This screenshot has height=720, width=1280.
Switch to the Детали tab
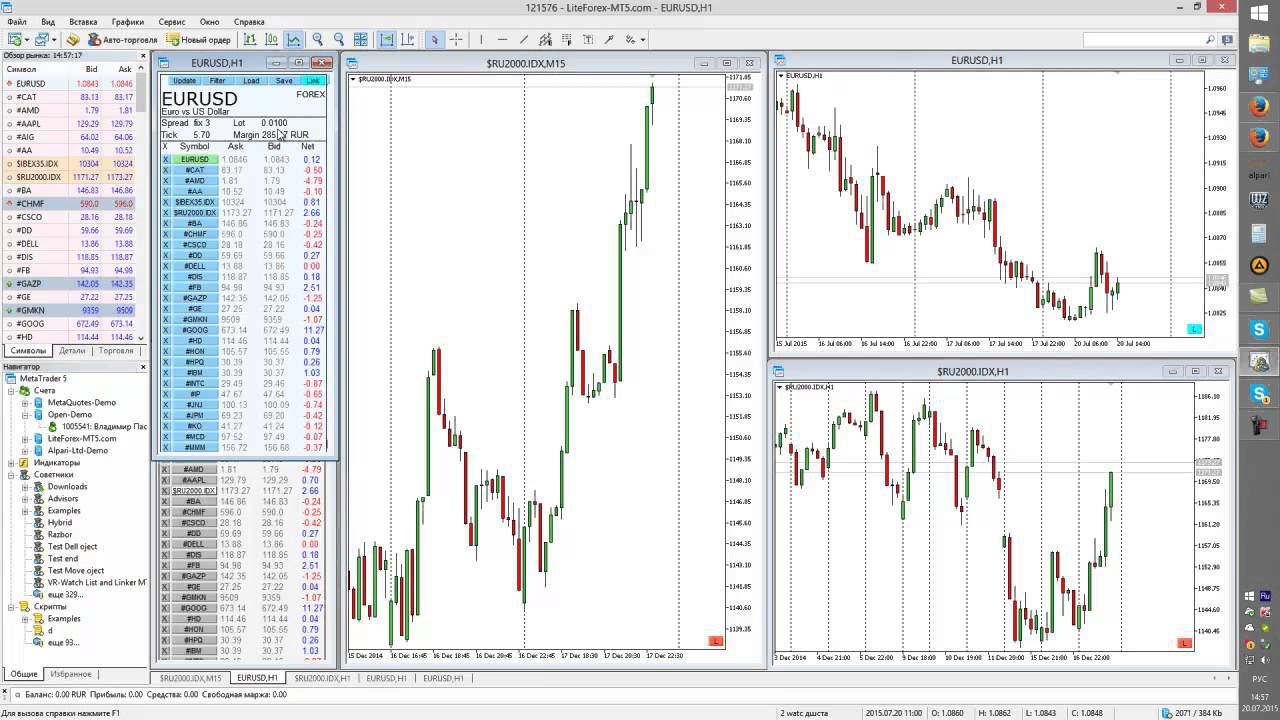pyautogui.click(x=72, y=351)
